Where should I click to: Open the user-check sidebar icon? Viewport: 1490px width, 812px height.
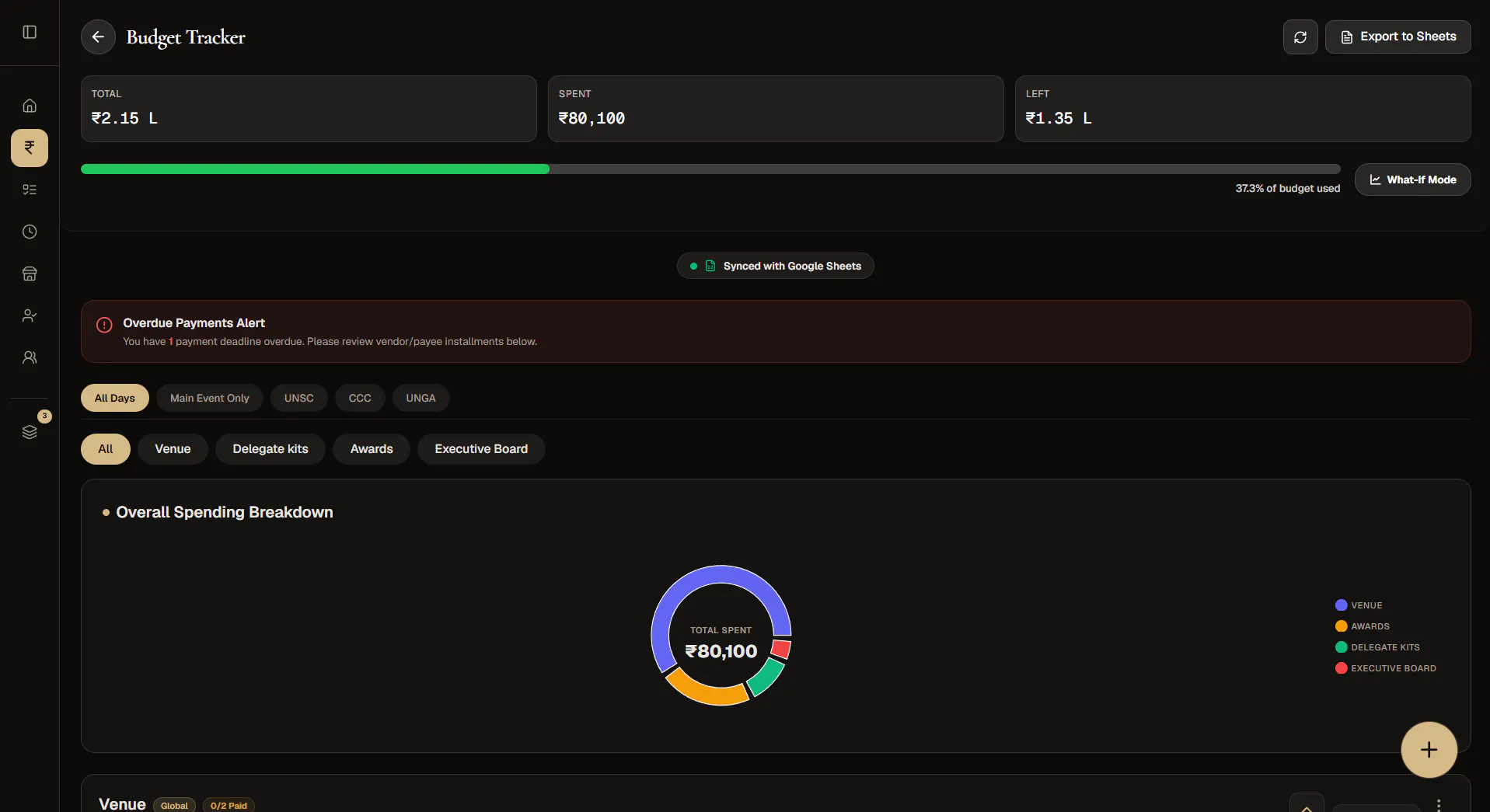30,315
